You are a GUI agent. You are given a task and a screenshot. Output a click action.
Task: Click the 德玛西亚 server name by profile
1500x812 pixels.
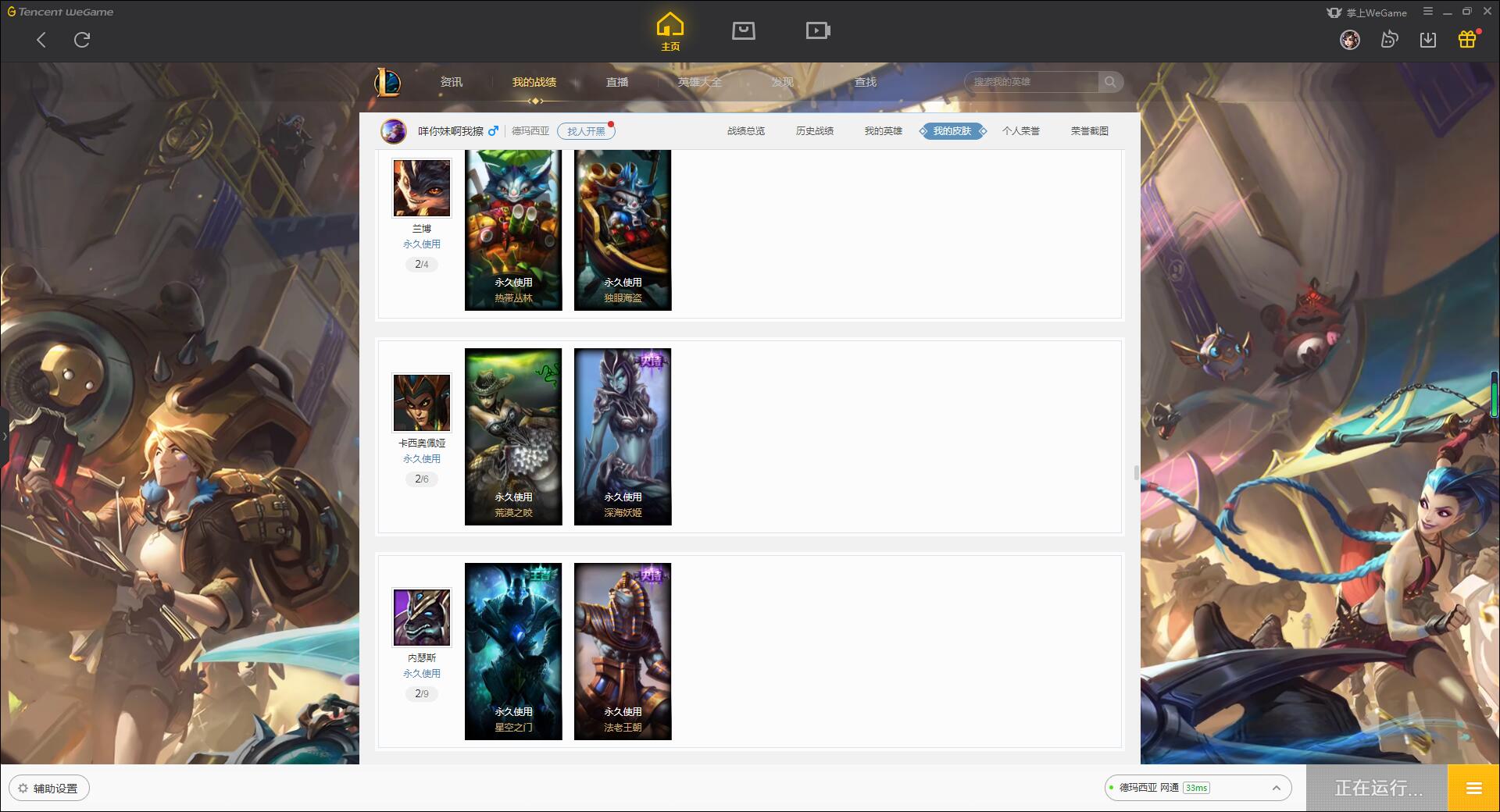point(530,131)
